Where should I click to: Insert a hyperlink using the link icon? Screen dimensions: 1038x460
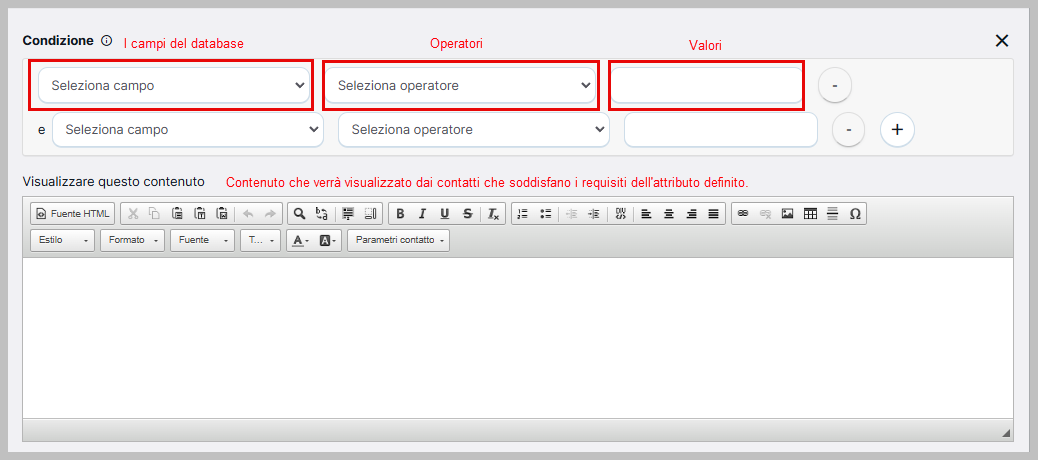[742, 214]
